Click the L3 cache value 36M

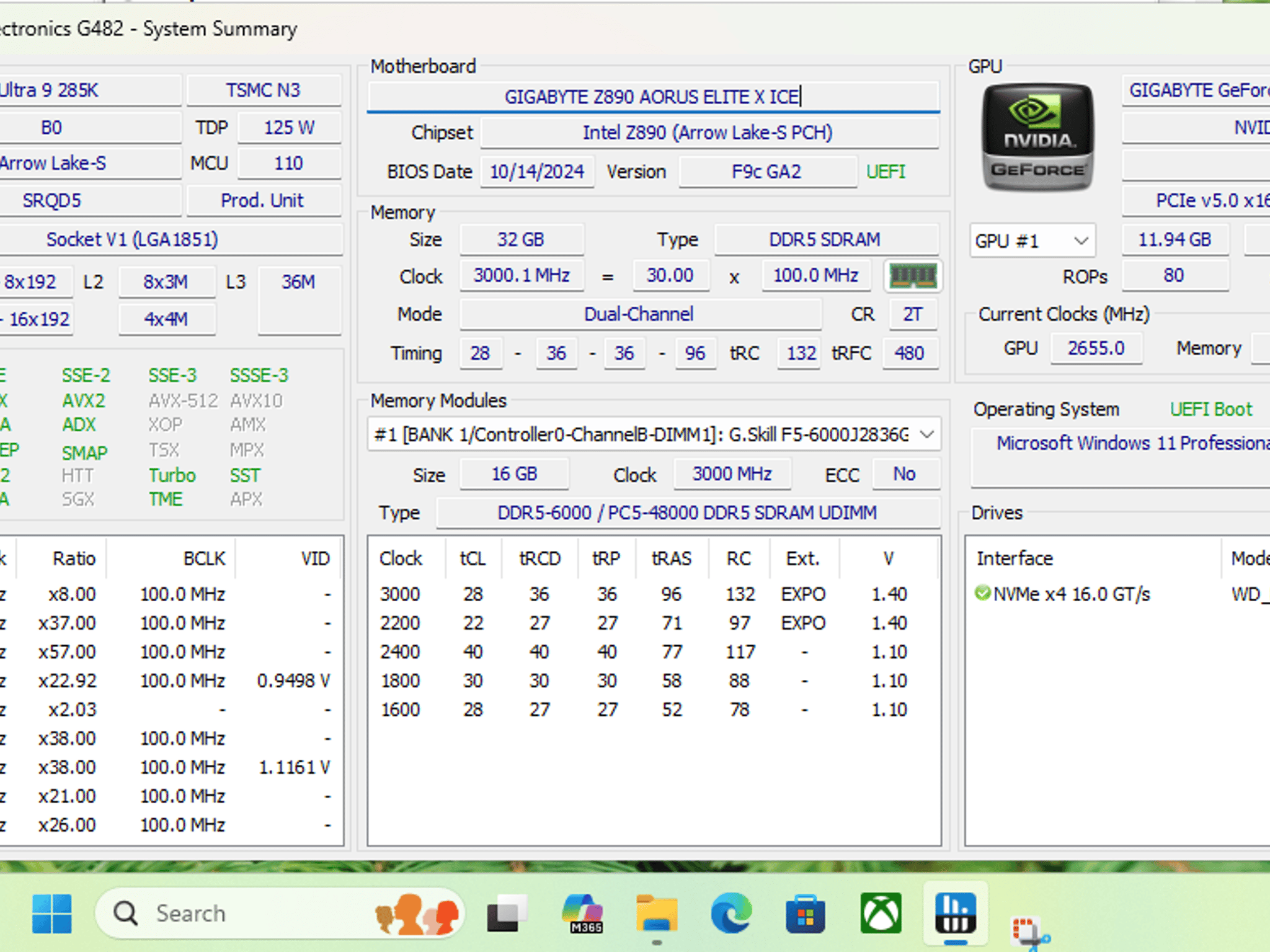coord(299,301)
